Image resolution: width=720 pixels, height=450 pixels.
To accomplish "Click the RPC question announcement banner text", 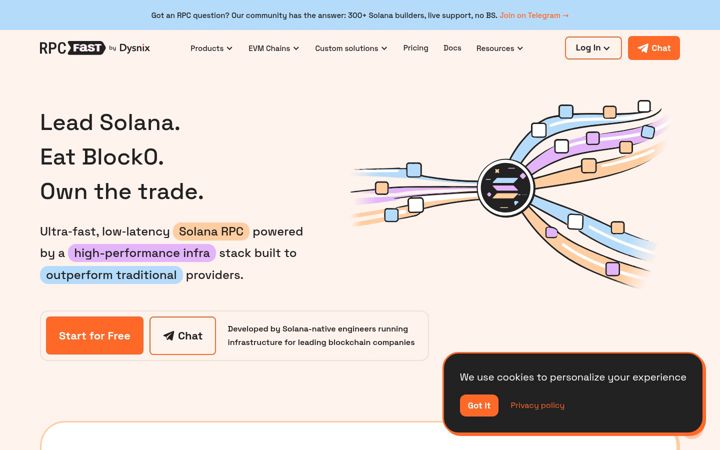I will coord(324,15).
